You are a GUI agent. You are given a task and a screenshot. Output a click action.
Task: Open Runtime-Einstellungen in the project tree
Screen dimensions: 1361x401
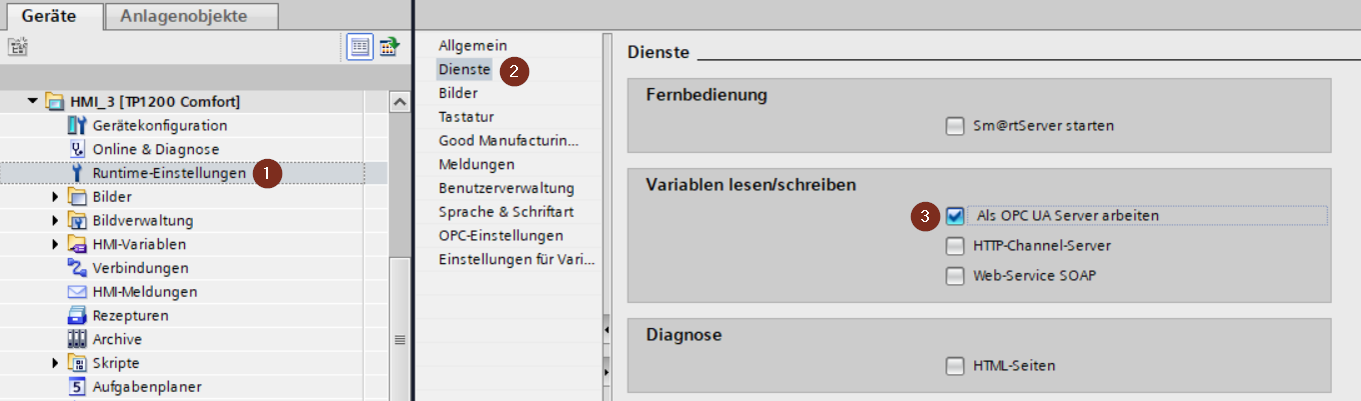(x=169, y=173)
